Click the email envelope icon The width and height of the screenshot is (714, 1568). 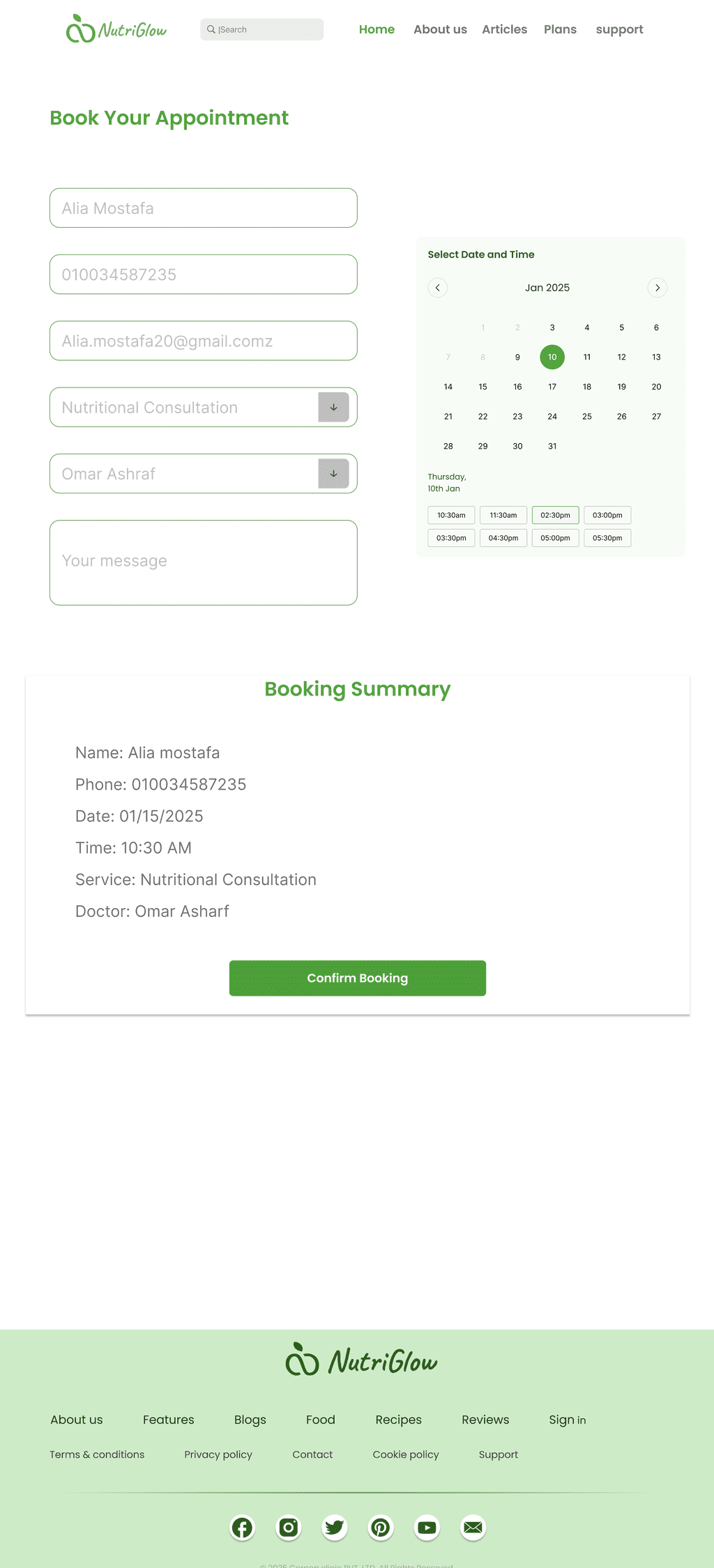(473, 1528)
